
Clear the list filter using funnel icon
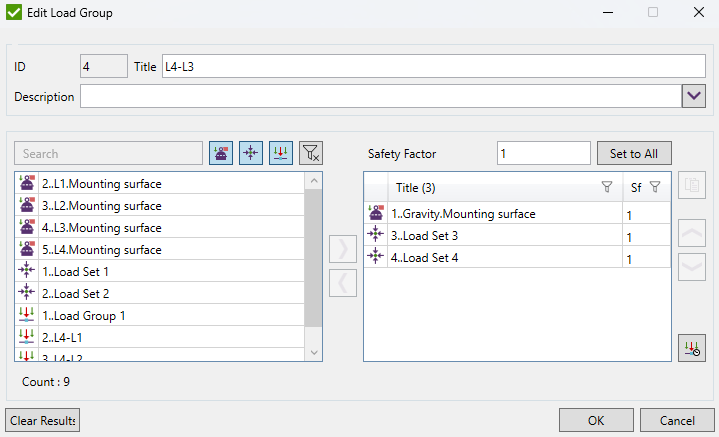point(311,153)
